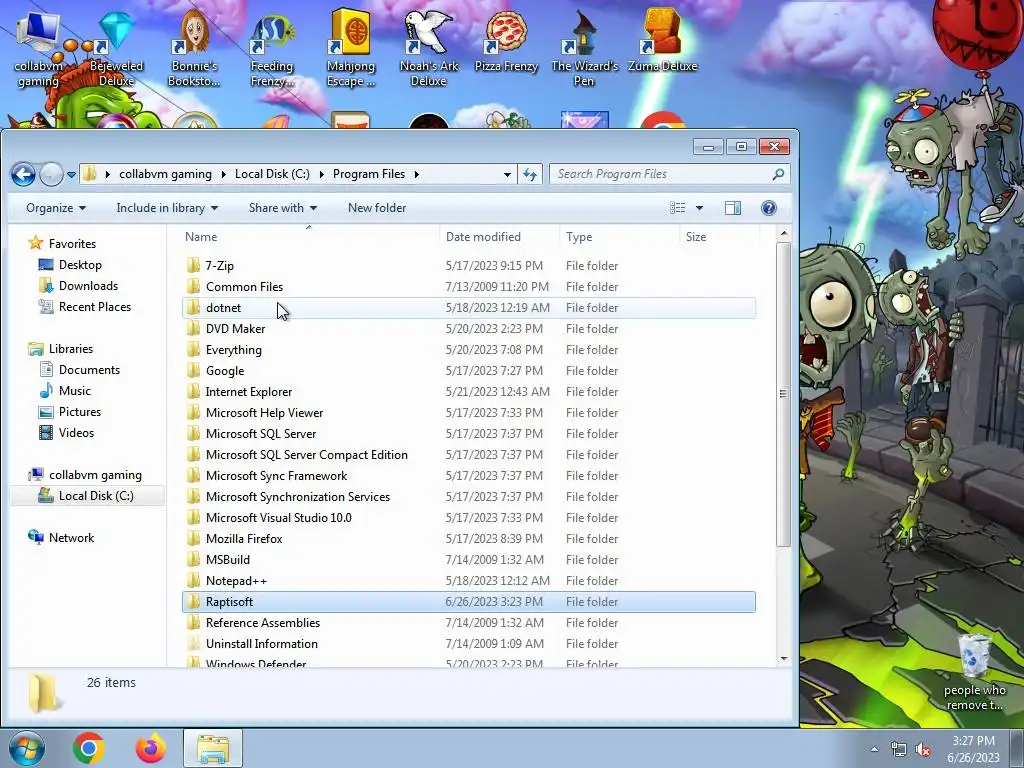
Task: Open the Organize dropdown menu
Action: point(56,208)
